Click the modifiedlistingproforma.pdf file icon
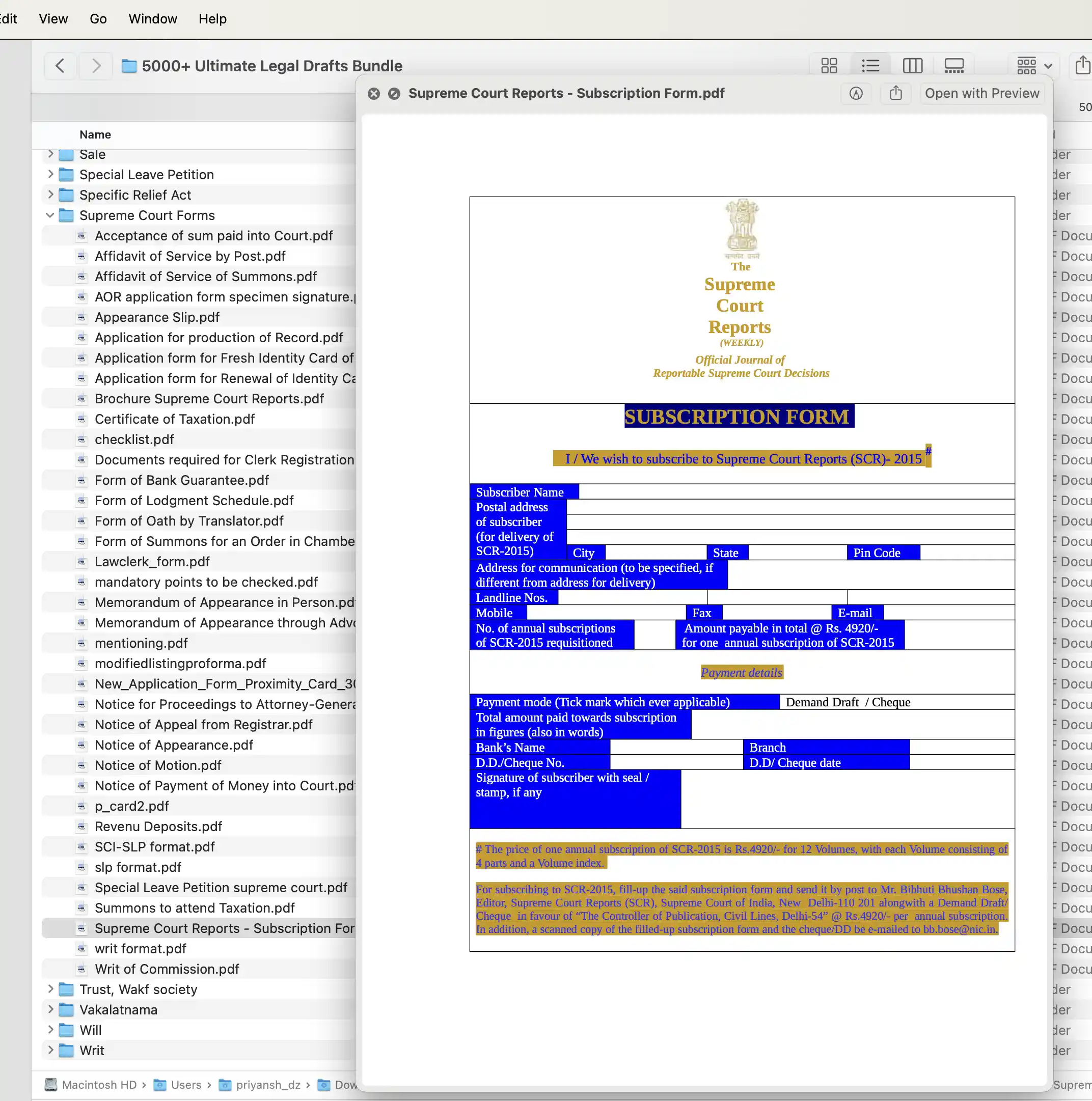 pyautogui.click(x=81, y=664)
